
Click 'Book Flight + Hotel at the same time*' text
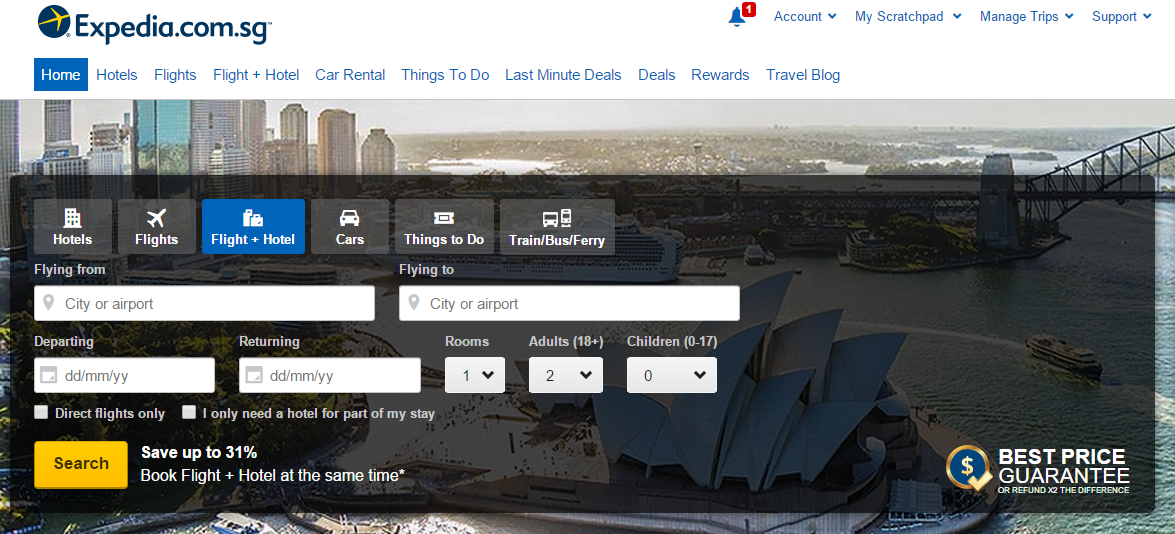click(273, 475)
